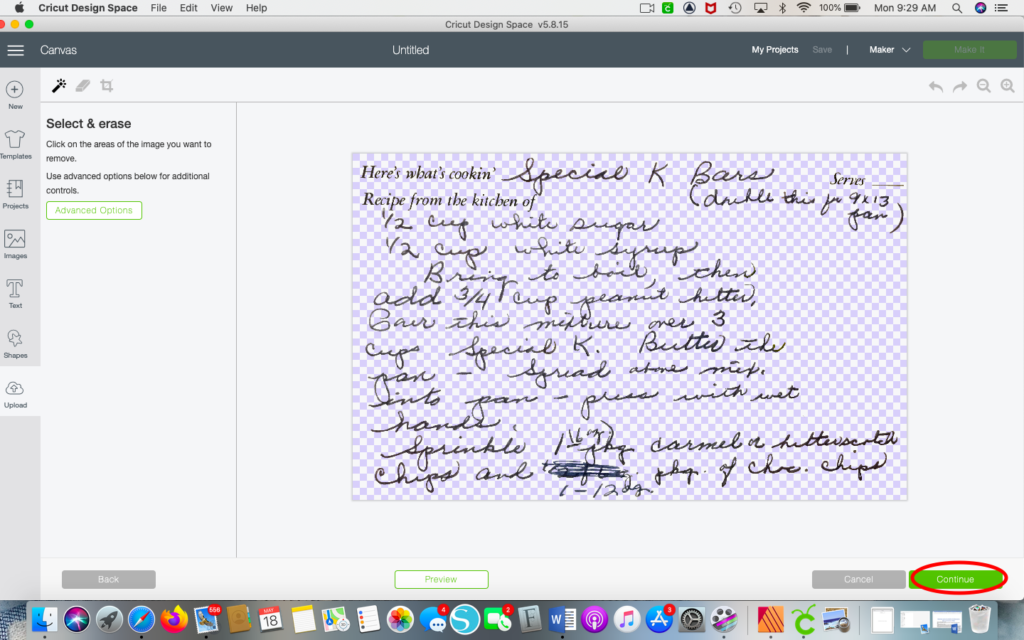Expand the Maker machine dropdown
1024x640 pixels.
point(889,50)
